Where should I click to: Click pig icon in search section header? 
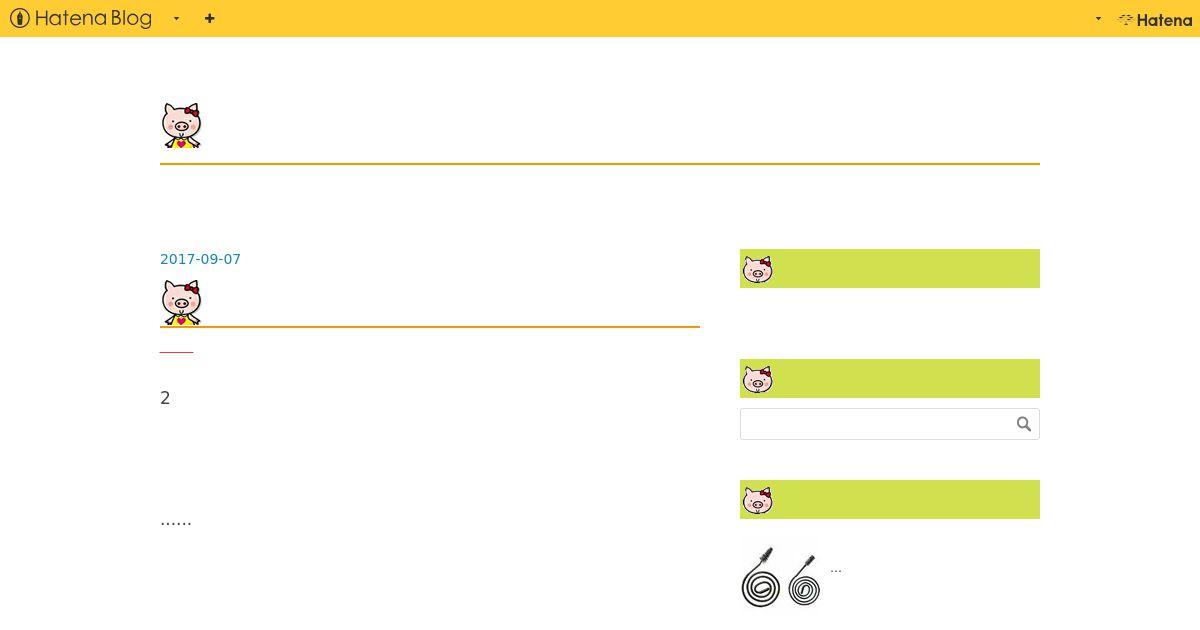click(758, 379)
